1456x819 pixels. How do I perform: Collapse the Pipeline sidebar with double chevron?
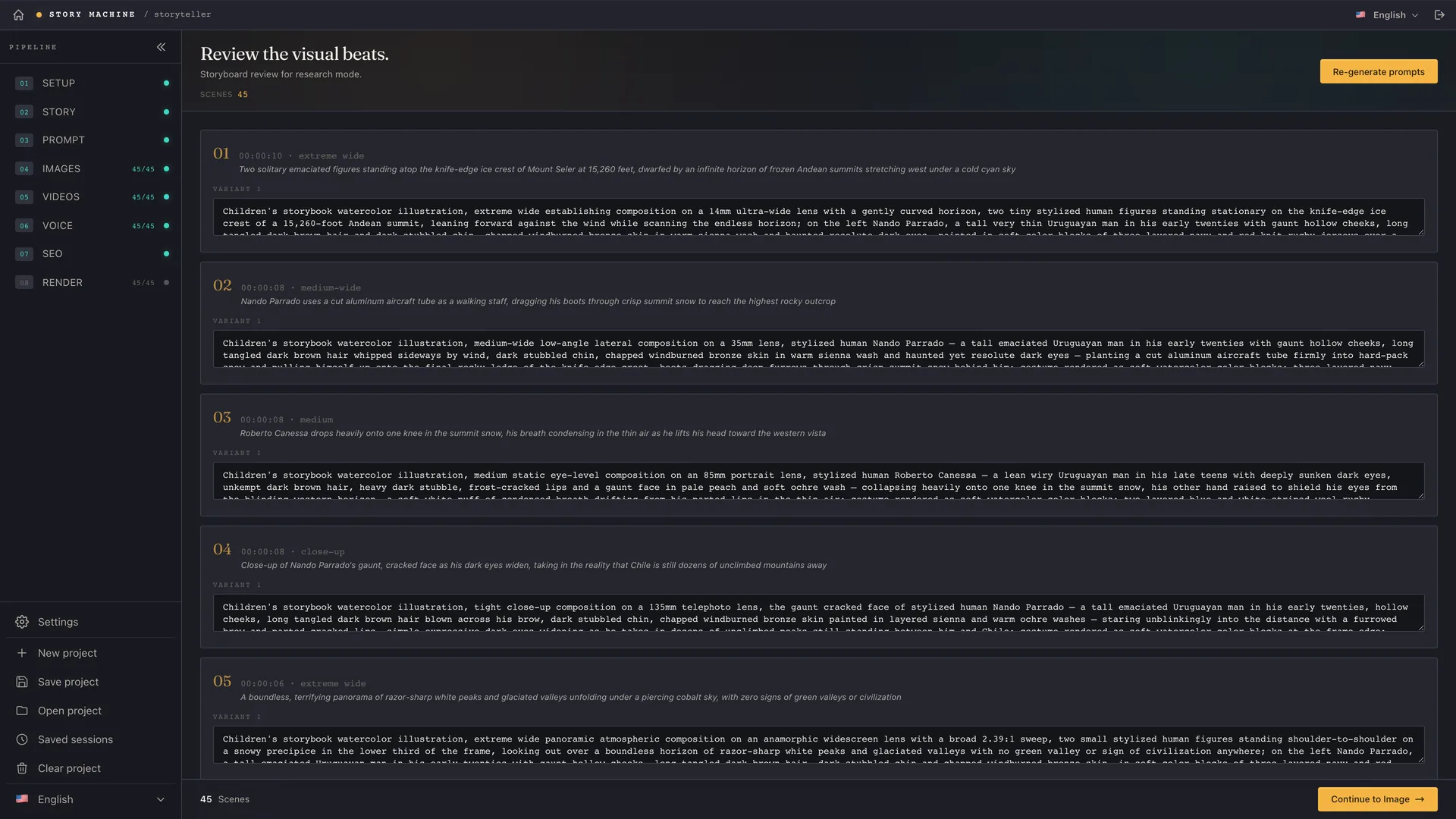(x=161, y=47)
